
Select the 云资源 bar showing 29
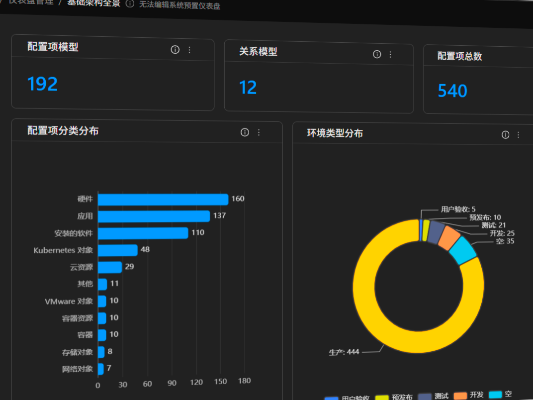point(110,267)
